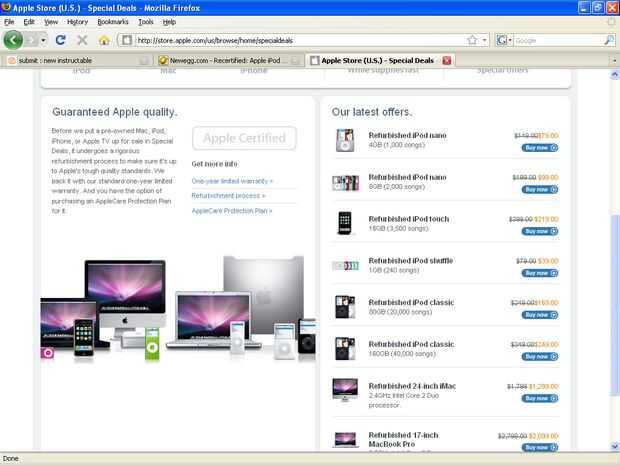Click the site identity icon in the address bar
The width and height of the screenshot is (620, 465).
pyautogui.click(x=127, y=40)
